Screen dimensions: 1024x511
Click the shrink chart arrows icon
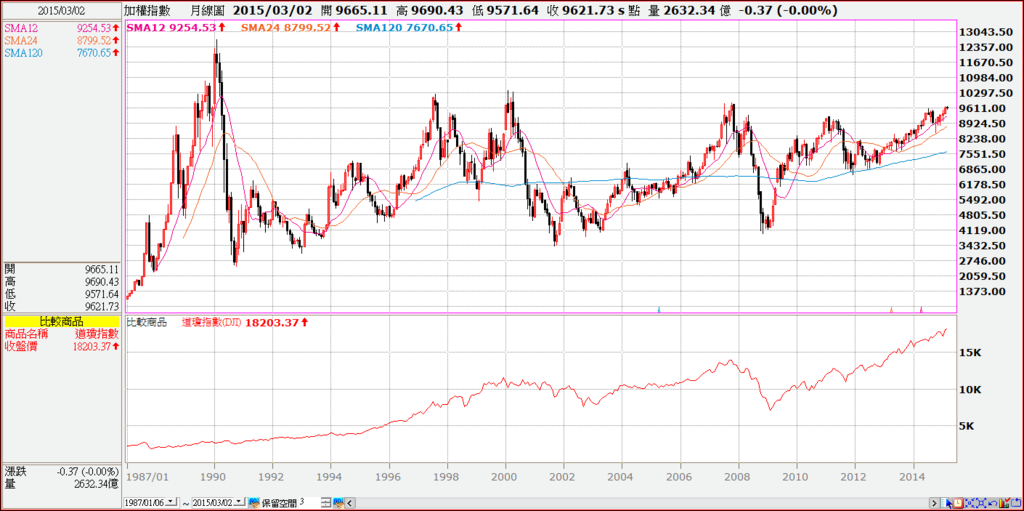969,503
